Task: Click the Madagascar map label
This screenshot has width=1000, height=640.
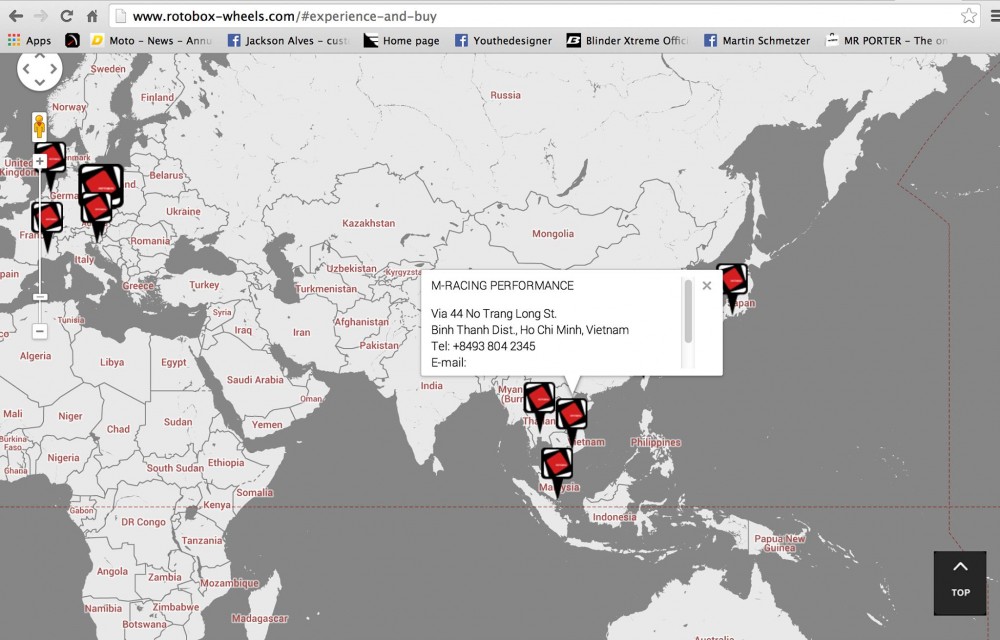Action: (x=260, y=618)
